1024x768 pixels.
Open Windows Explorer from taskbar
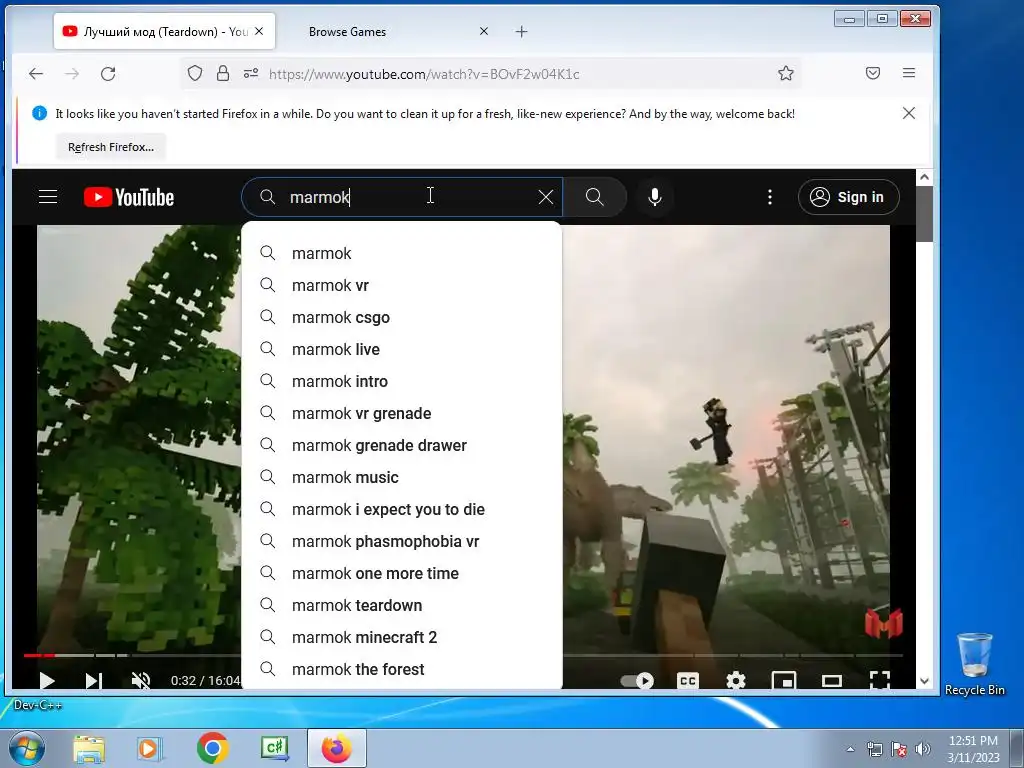pyautogui.click(x=89, y=748)
